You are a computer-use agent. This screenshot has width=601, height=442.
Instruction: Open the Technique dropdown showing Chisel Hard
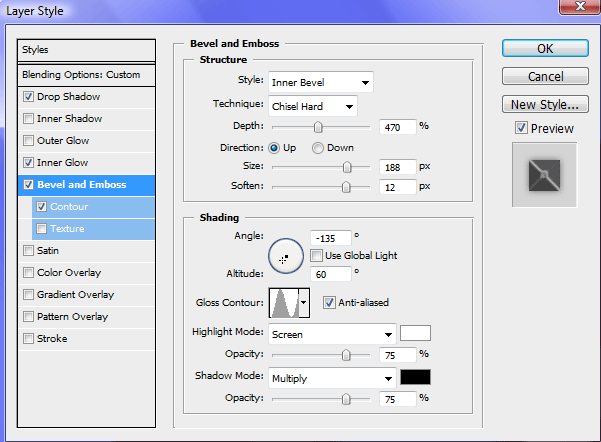(313, 106)
